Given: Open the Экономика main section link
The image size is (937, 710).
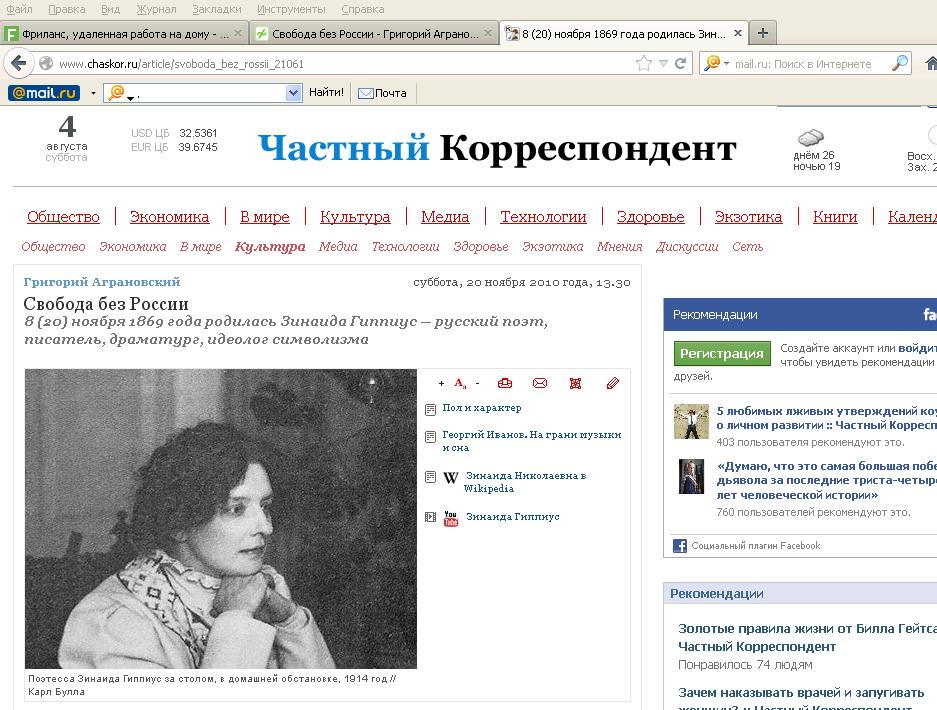Looking at the screenshot, I should pyautogui.click(x=170, y=217).
